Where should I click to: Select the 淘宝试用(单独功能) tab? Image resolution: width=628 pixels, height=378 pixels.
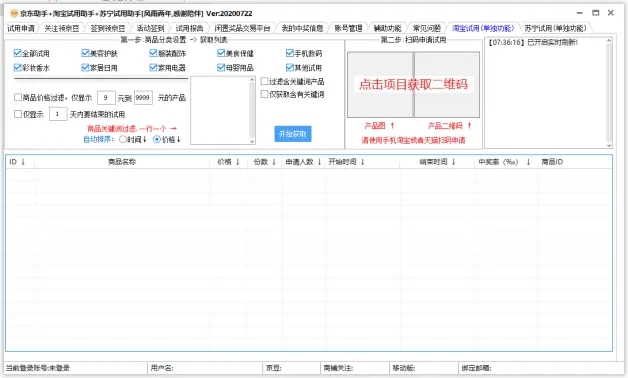[483, 28]
